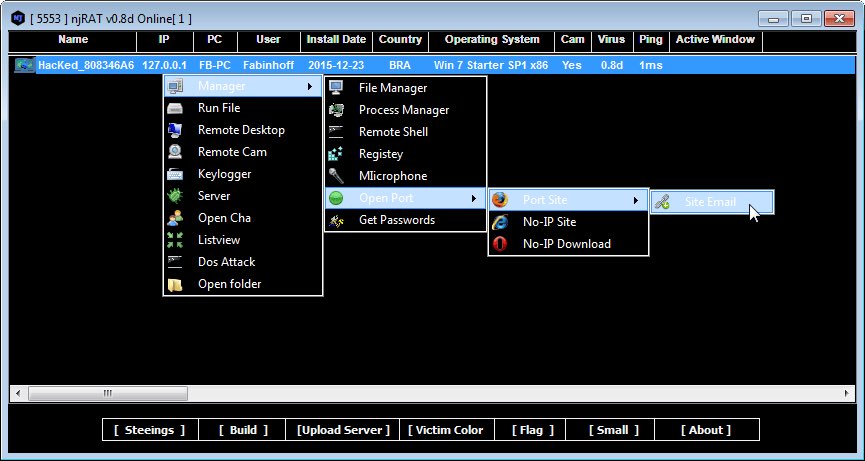This screenshot has height=461, width=865.
Task: Click the 0.8d virus version cell
Action: click(612, 66)
